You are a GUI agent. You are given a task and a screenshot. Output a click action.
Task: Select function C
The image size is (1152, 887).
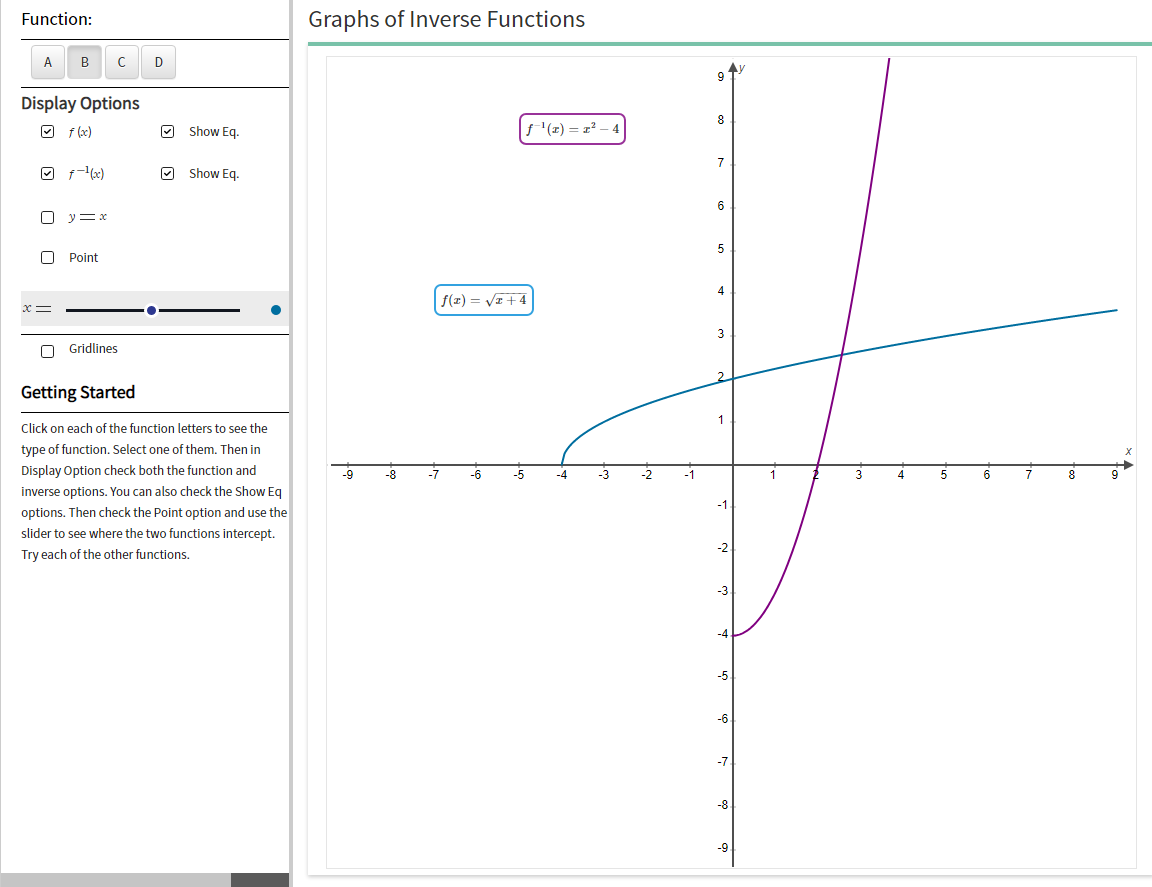pyautogui.click(x=121, y=62)
